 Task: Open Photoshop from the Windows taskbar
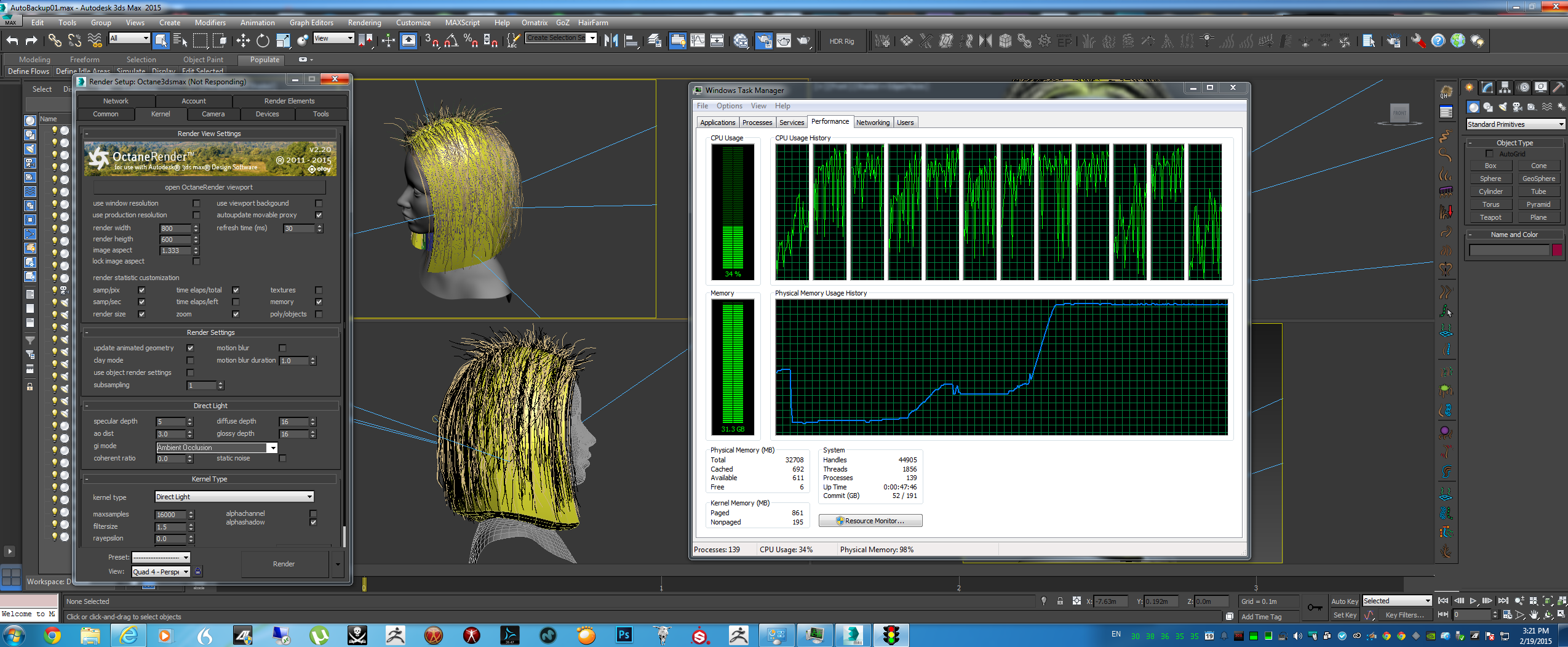624,635
